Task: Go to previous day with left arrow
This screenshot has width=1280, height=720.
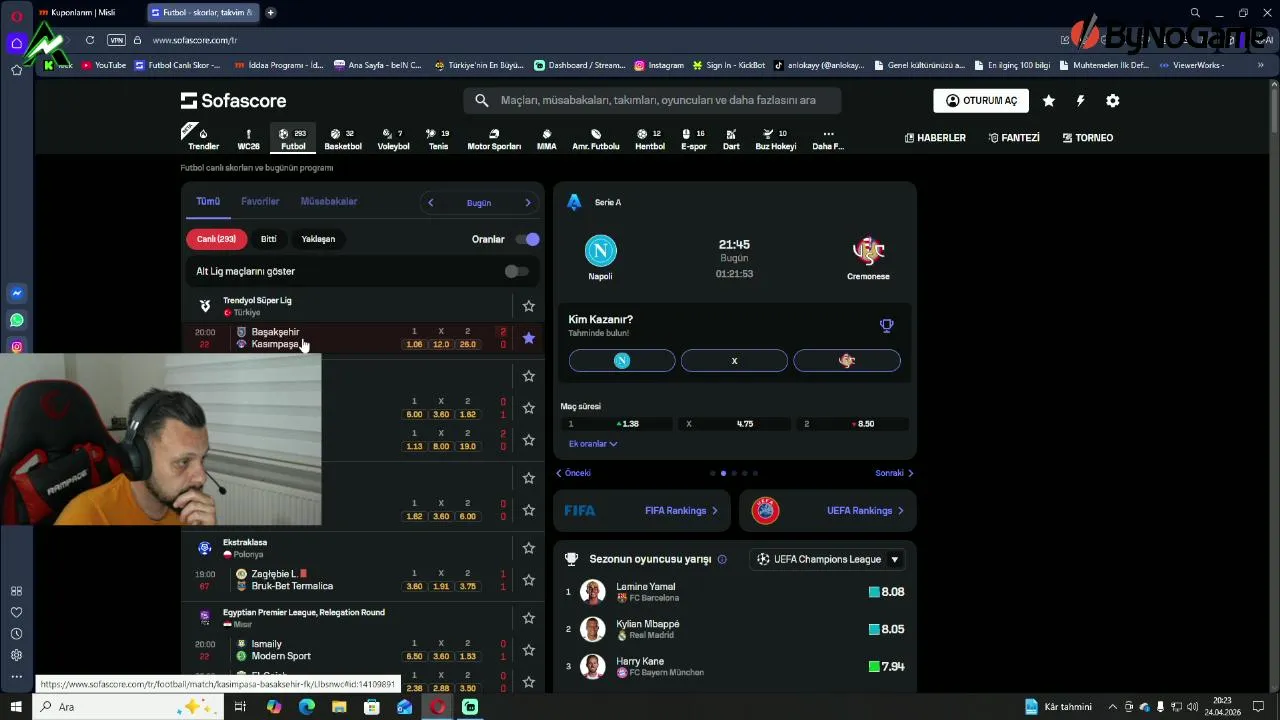Action: pyautogui.click(x=431, y=203)
